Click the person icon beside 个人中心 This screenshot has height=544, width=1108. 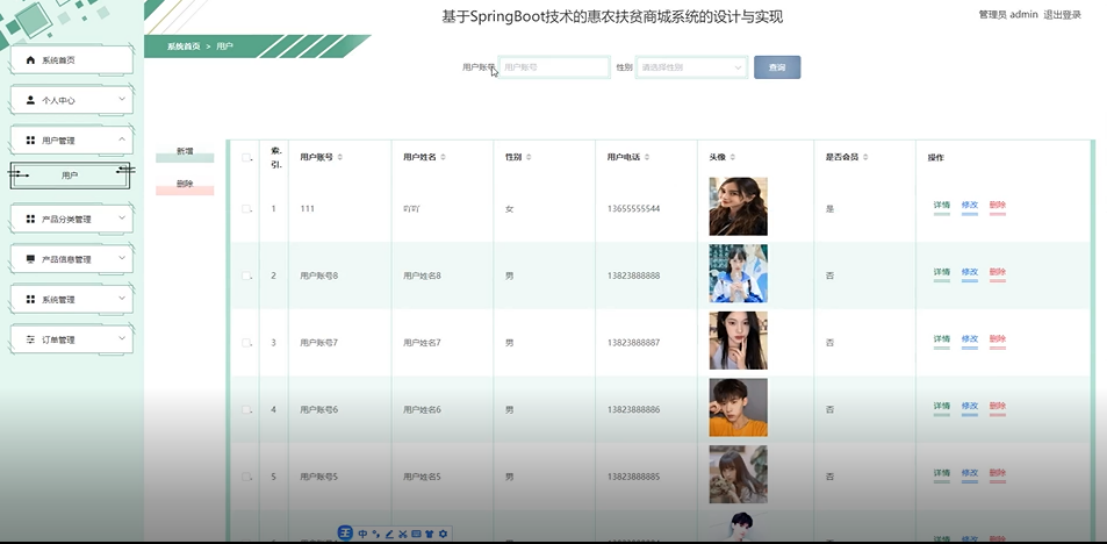pyautogui.click(x=30, y=100)
